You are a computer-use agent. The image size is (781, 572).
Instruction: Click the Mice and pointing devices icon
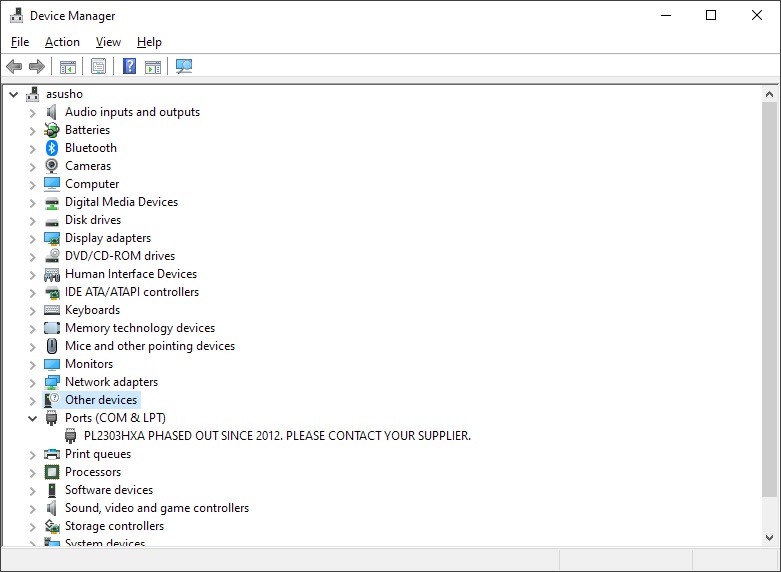pos(52,346)
